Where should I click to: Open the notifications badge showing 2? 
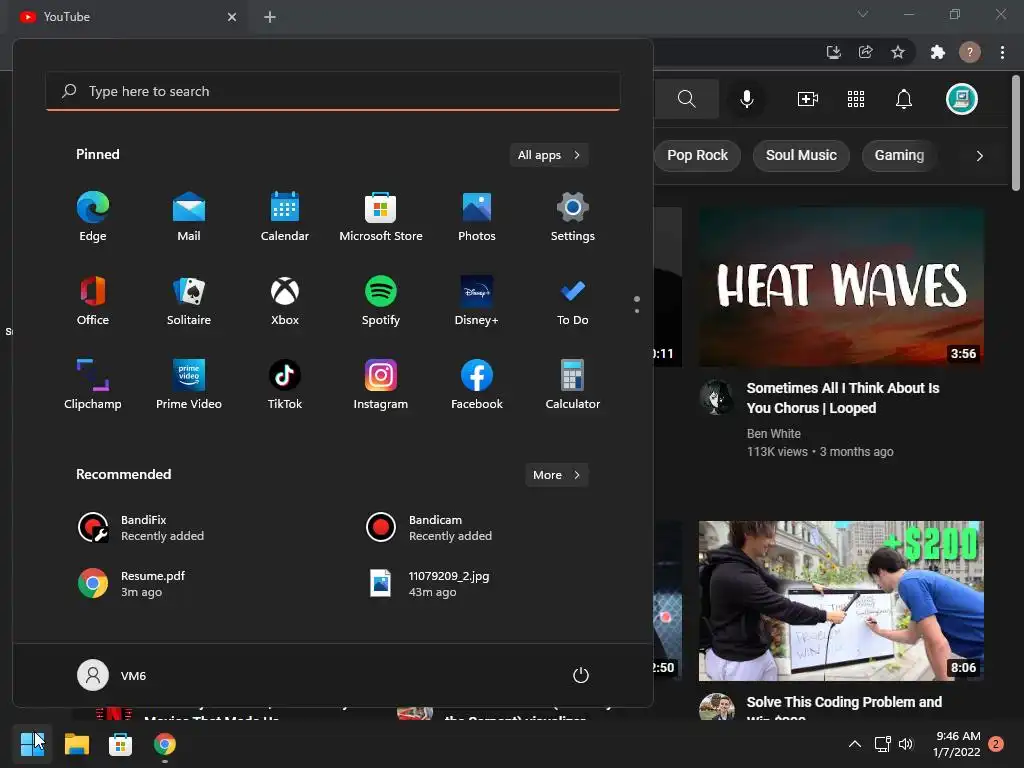coord(996,744)
